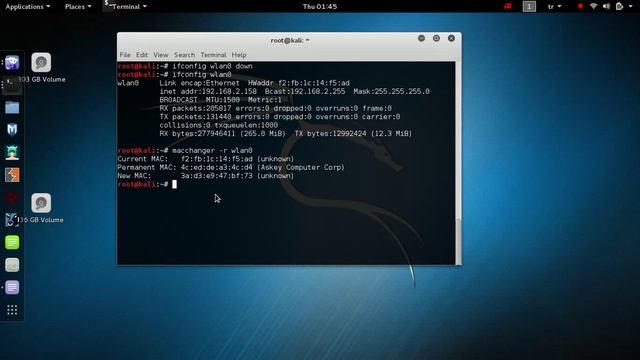Click HWaddr f2:fb:1c:14:f5:ad text

click(299, 83)
